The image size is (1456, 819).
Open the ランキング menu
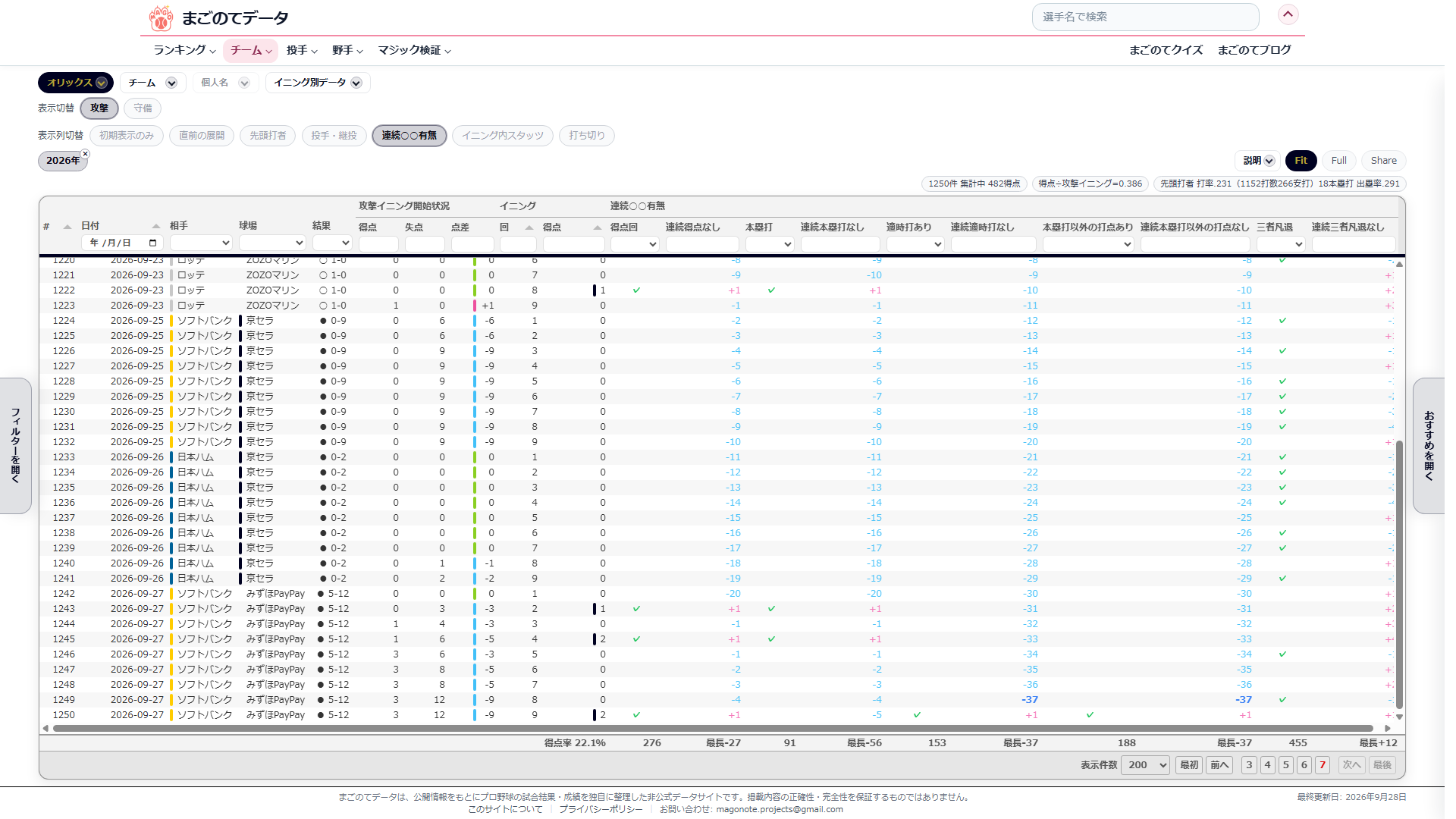(184, 50)
